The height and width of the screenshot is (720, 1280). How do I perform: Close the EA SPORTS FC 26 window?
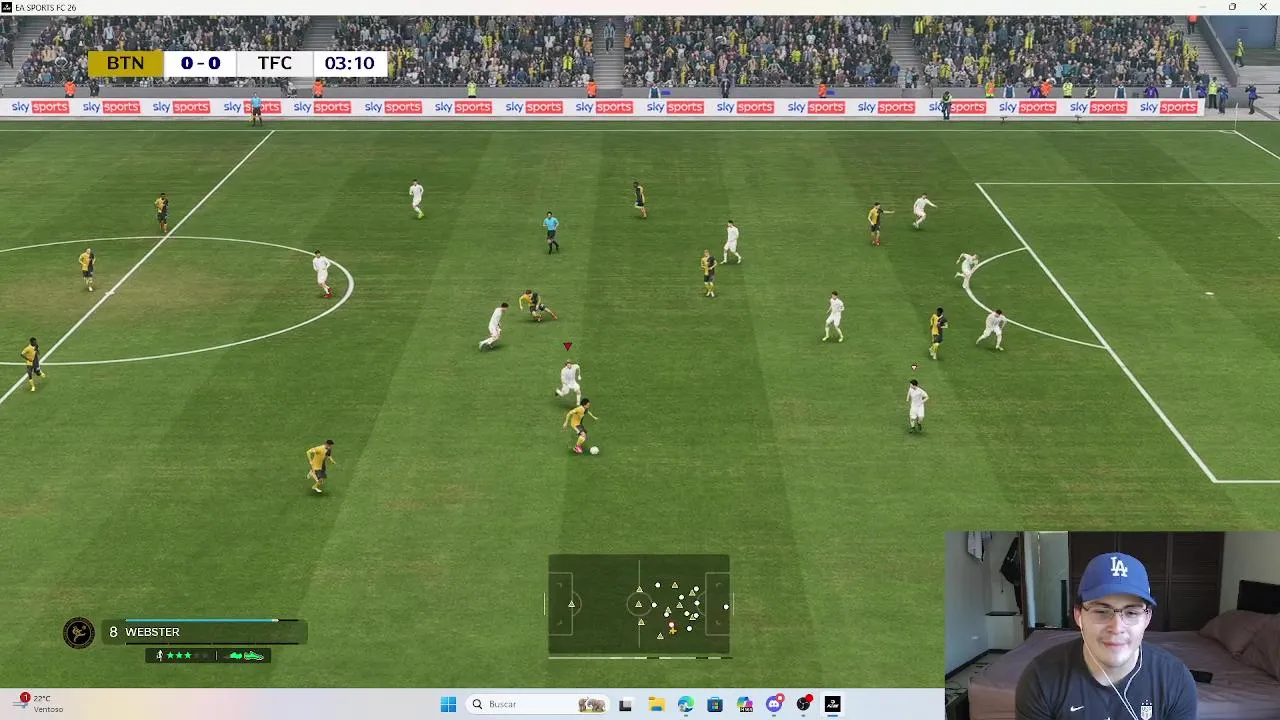(1263, 7)
